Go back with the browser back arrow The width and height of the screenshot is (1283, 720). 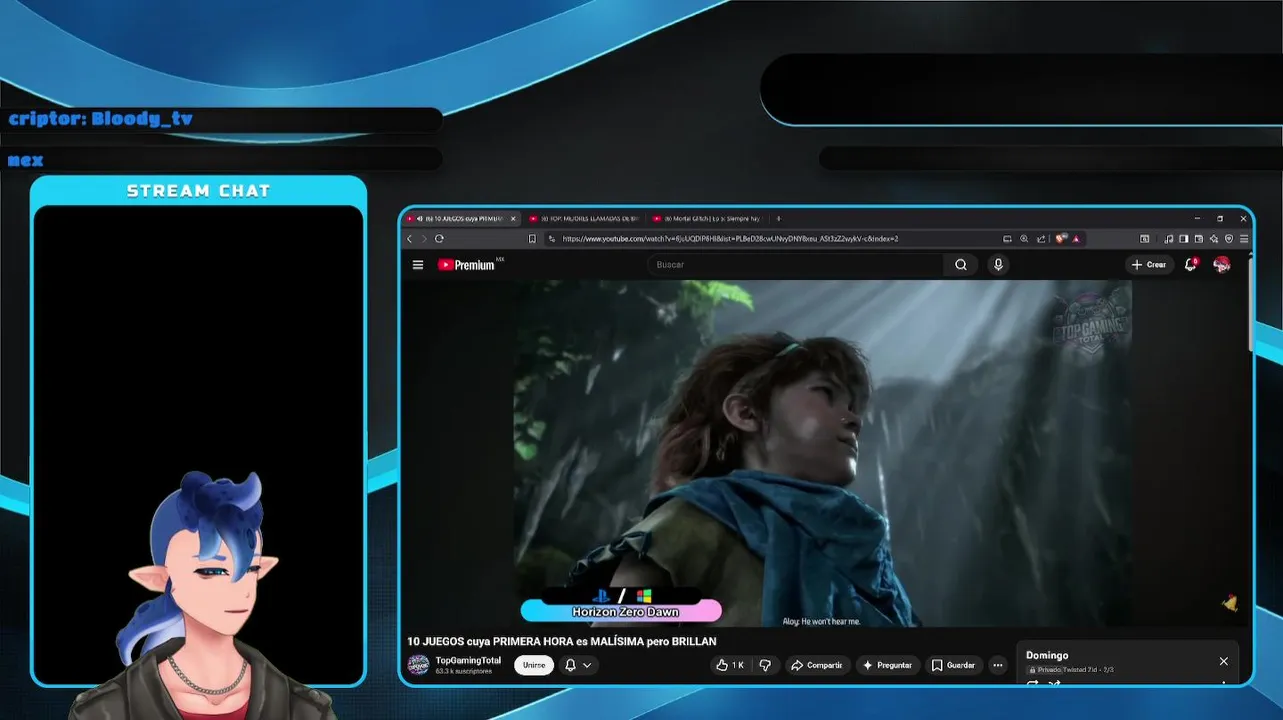(x=409, y=239)
